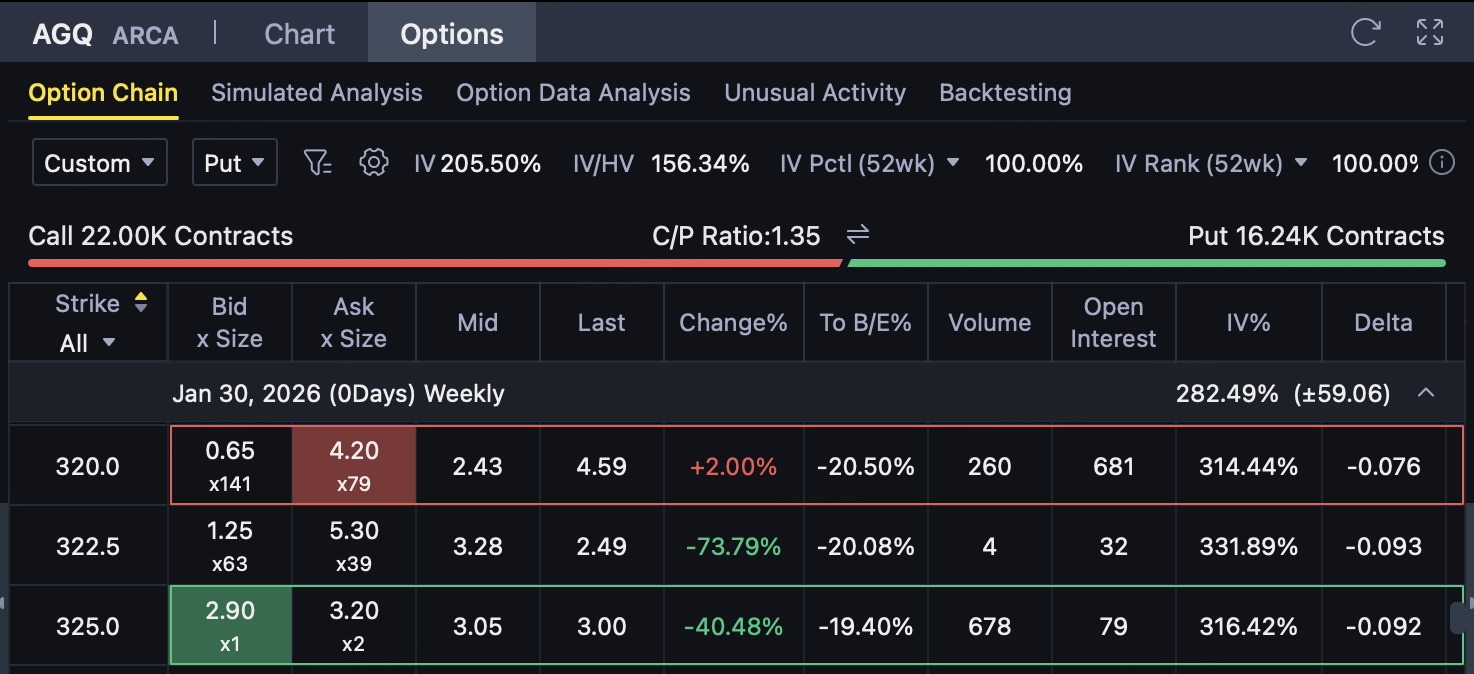Select the Backtesting tab
The width and height of the screenshot is (1474, 674).
click(1005, 93)
